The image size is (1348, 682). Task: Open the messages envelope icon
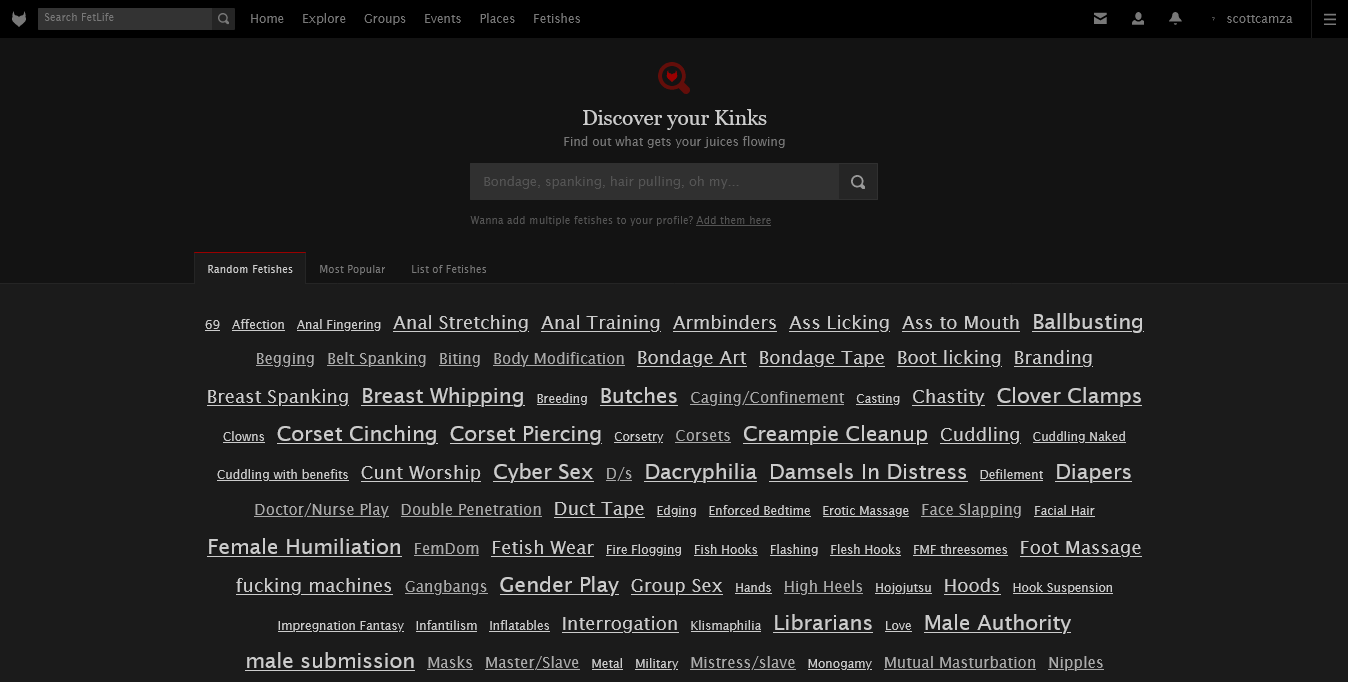click(1100, 18)
